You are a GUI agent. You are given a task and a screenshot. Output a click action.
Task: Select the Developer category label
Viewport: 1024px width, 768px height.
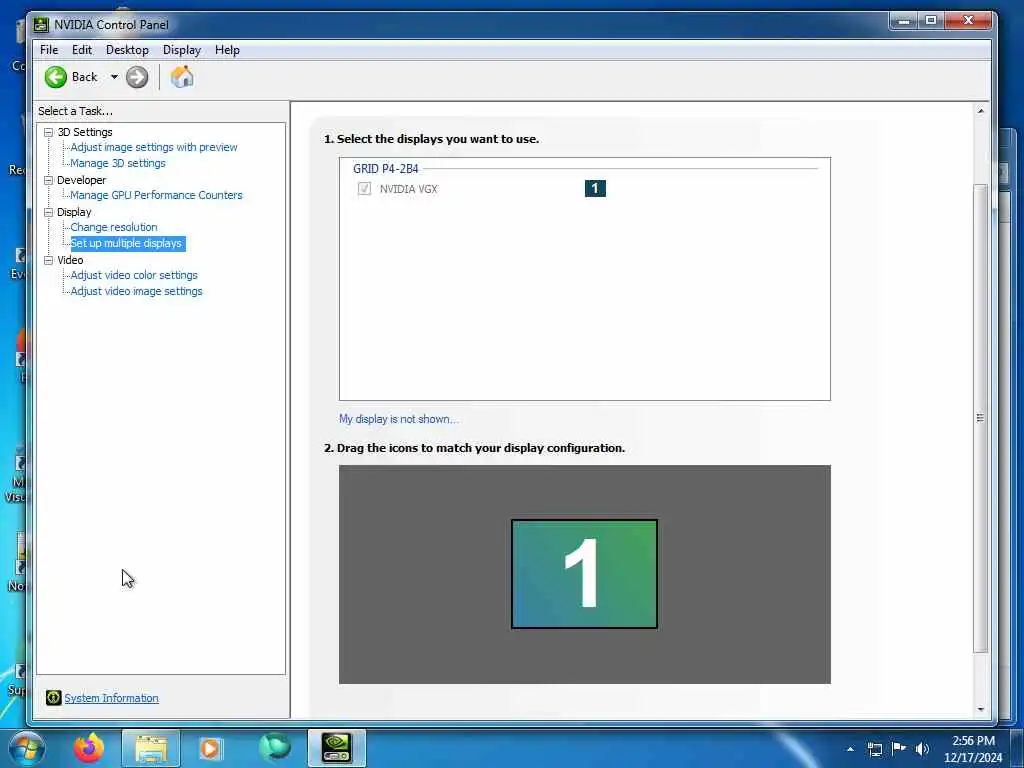81,180
